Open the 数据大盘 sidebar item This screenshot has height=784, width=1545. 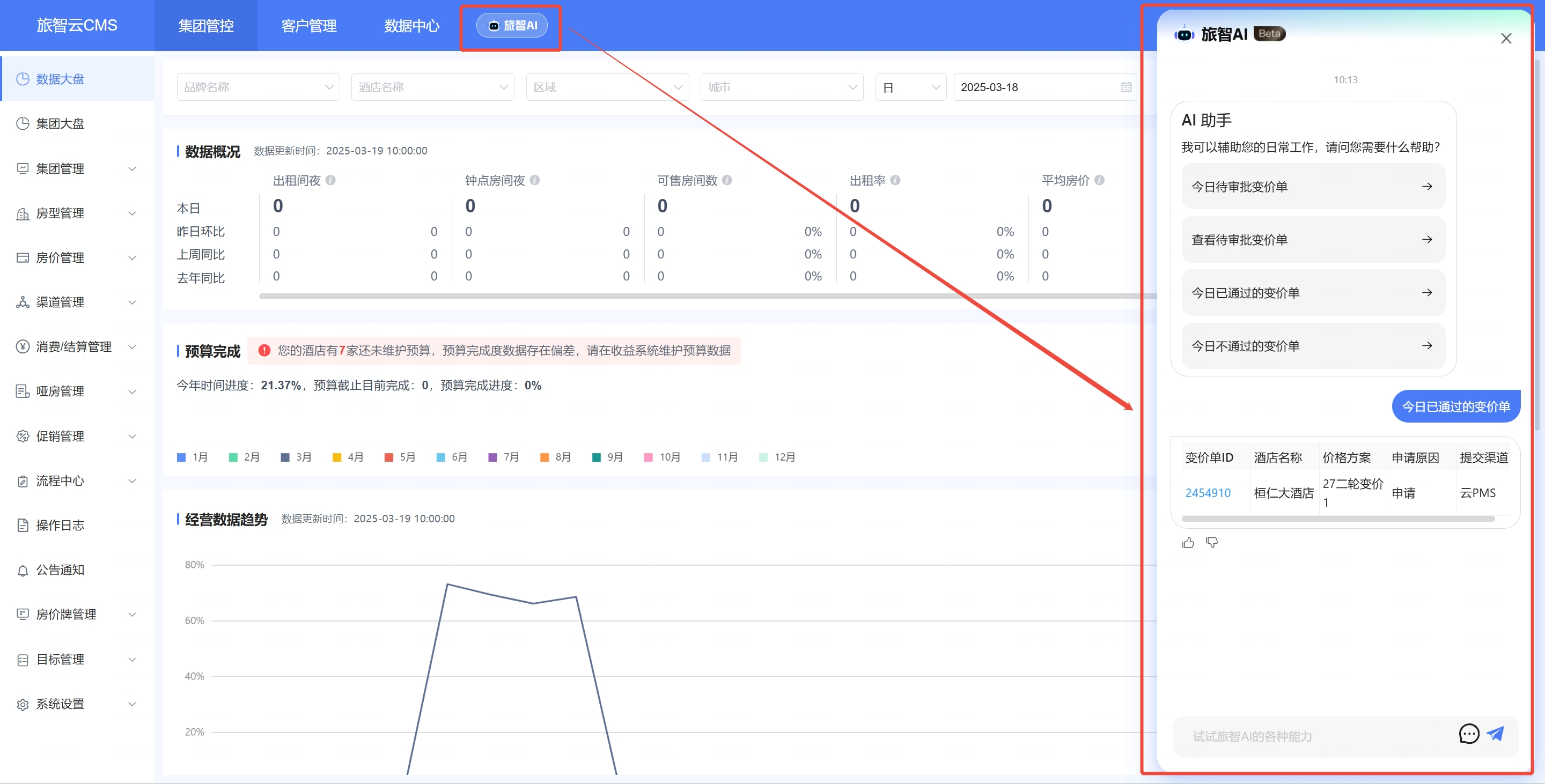(x=77, y=79)
